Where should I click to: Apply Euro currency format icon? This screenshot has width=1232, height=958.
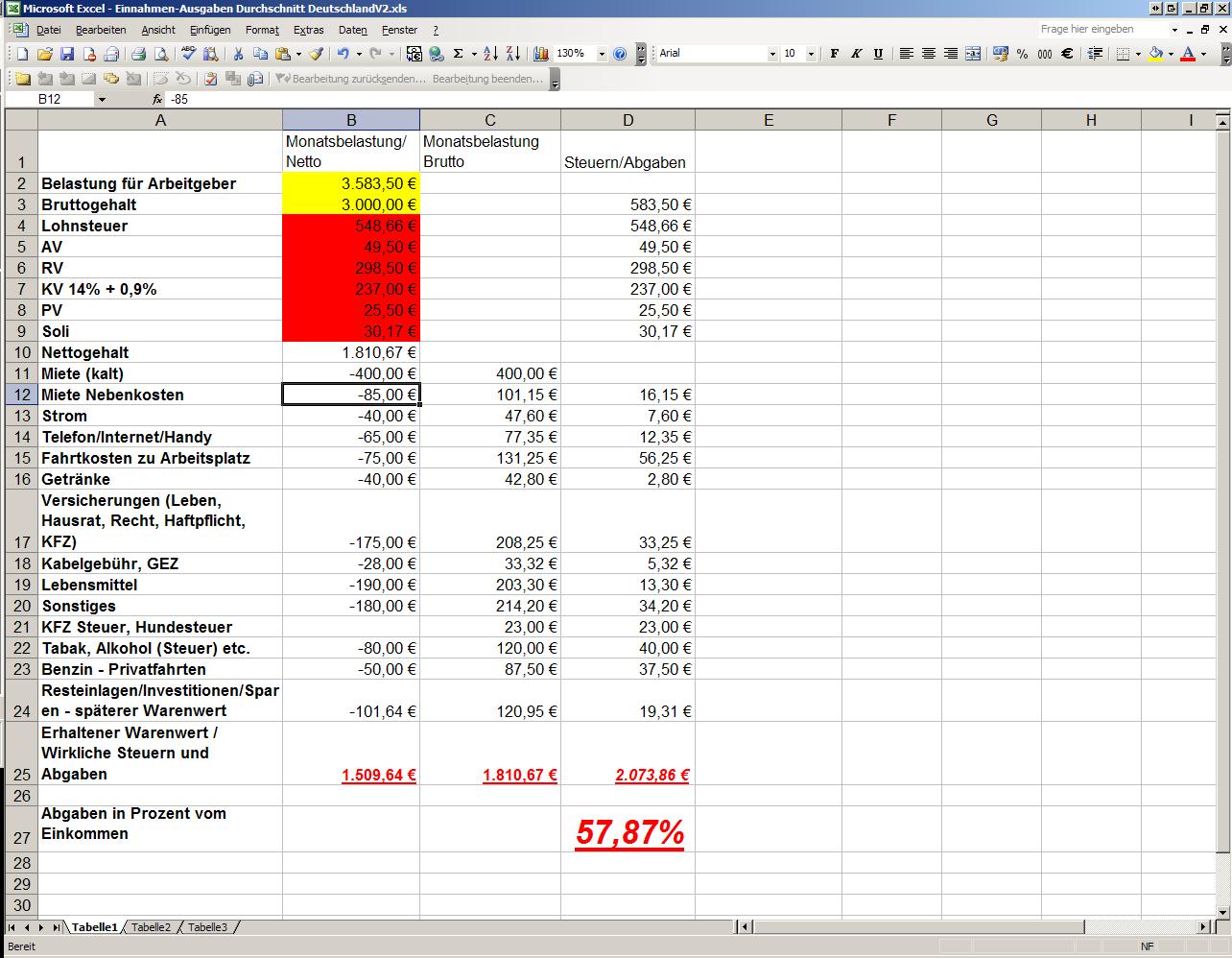point(1066,54)
